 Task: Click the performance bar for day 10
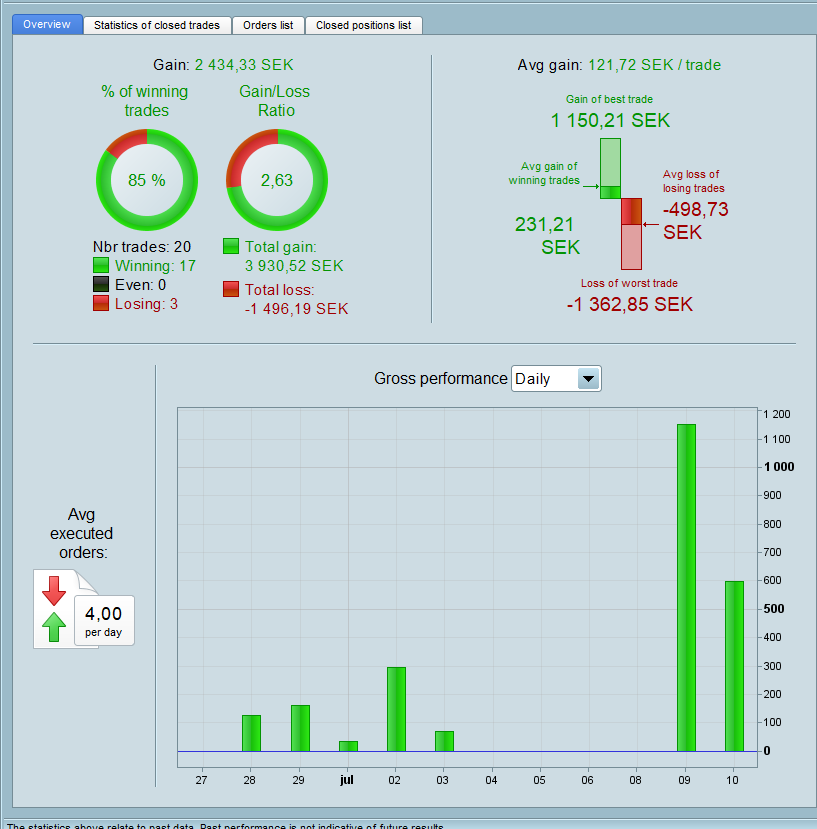(735, 666)
